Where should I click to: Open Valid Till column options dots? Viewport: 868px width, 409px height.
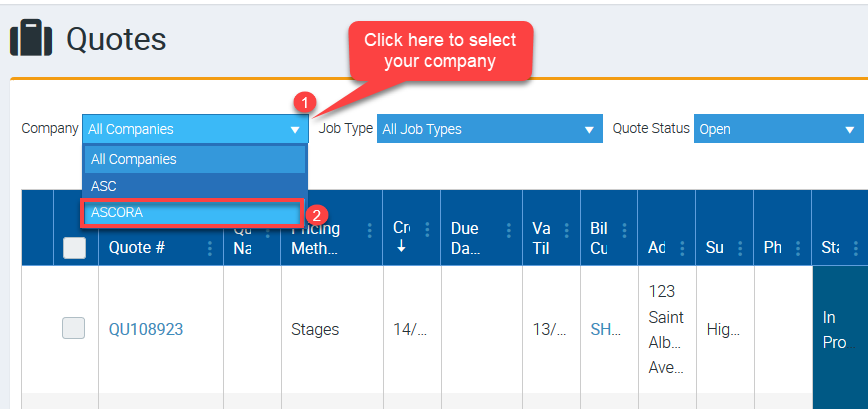(566, 230)
